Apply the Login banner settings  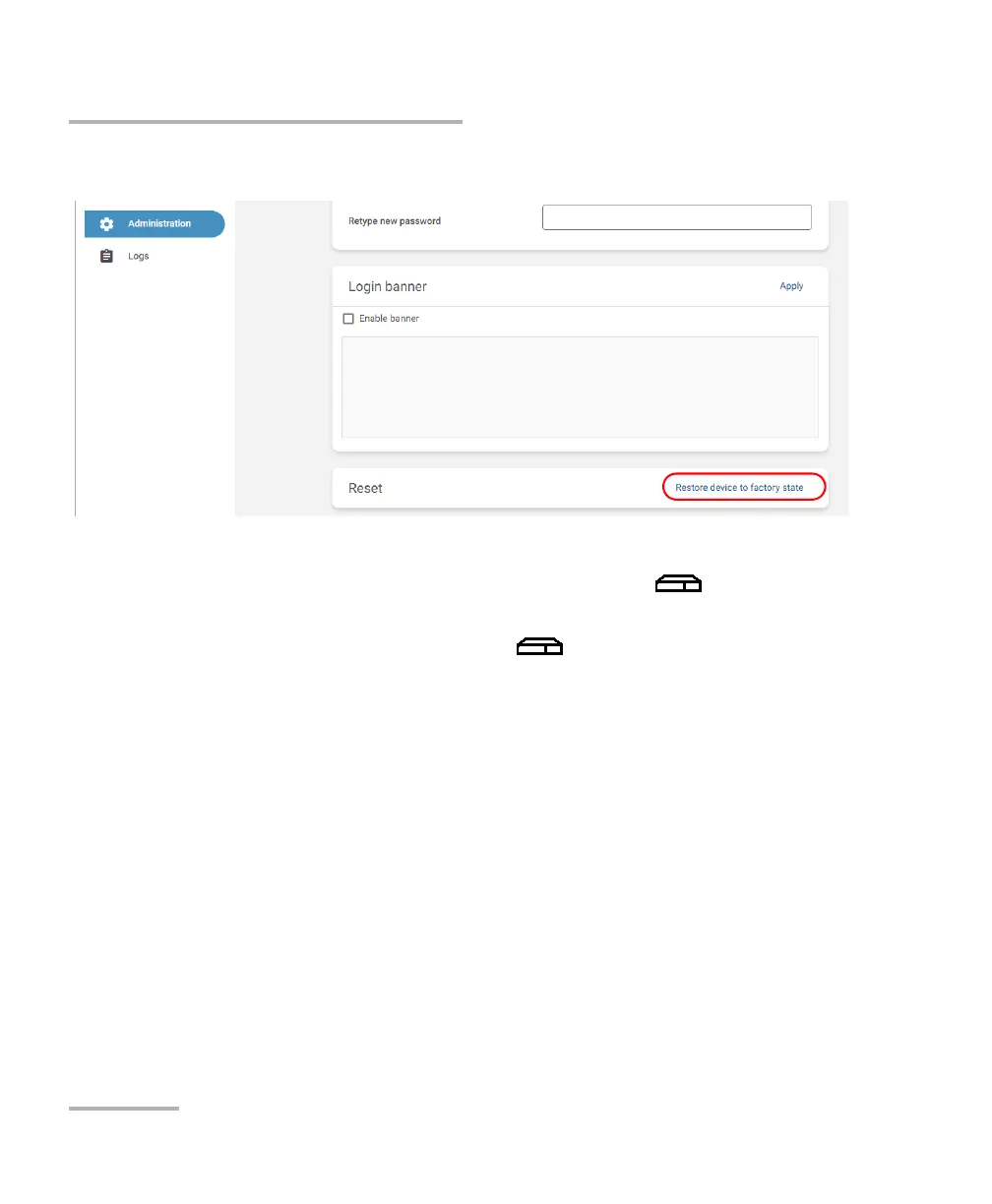(791, 286)
